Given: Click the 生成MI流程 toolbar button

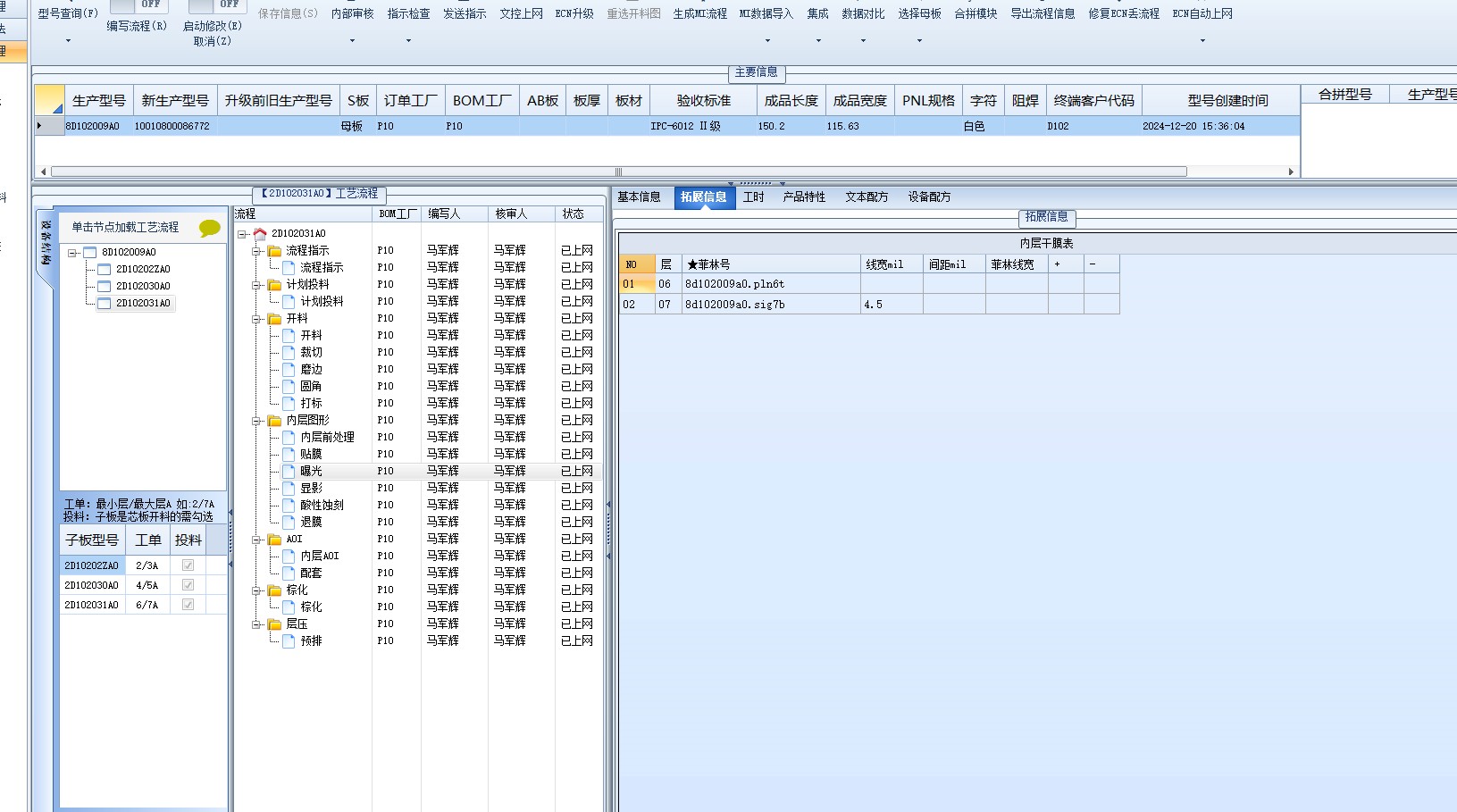Looking at the screenshot, I should pyautogui.click(x=699, y=14).
